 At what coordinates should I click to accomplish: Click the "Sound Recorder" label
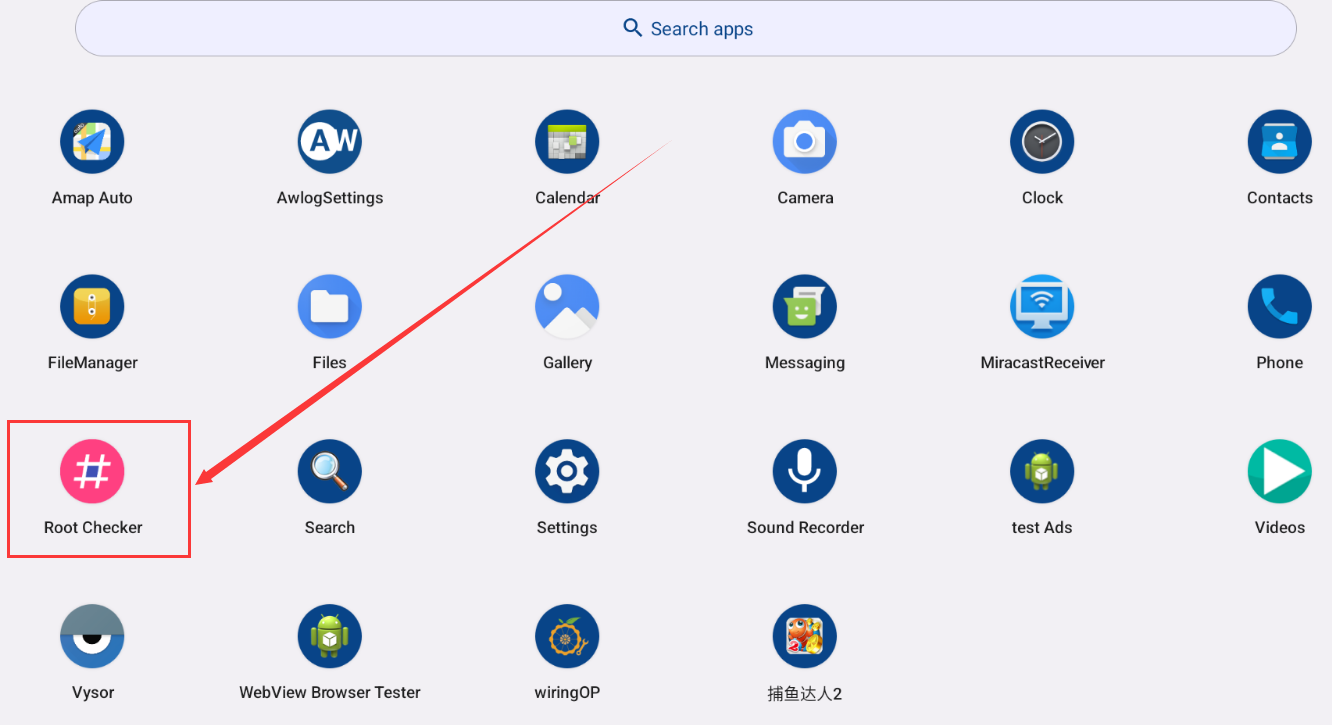(805, 527)
